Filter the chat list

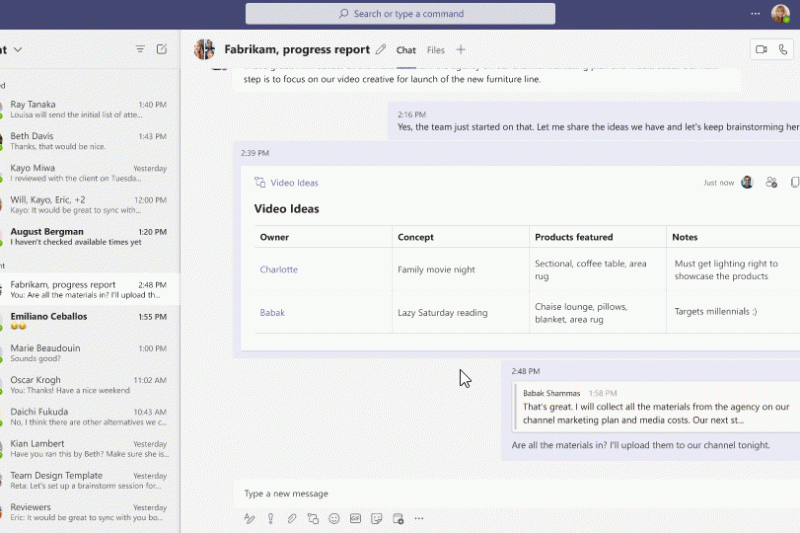[x=140, y=49]
